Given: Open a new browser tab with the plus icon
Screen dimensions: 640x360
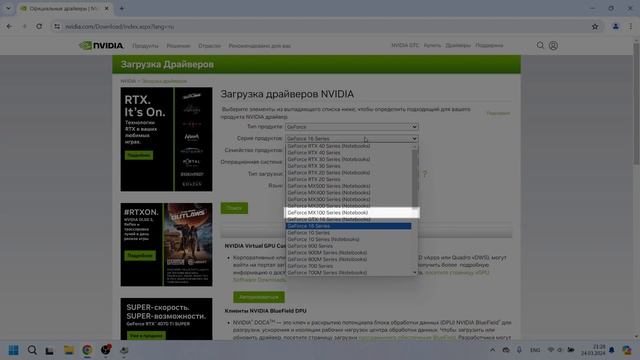Looking at the screenshot, I should click(122, 8).
